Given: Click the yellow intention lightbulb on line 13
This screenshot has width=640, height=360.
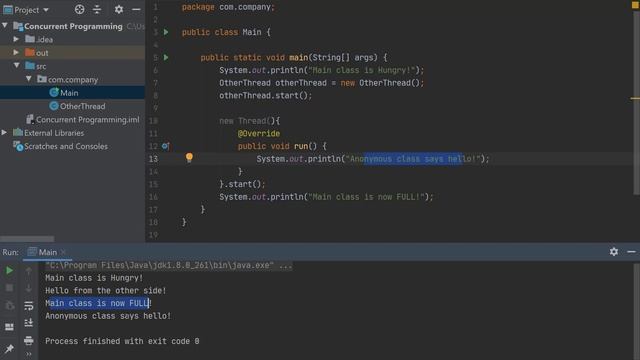Looking at the screenshot, I should (189, 158).
